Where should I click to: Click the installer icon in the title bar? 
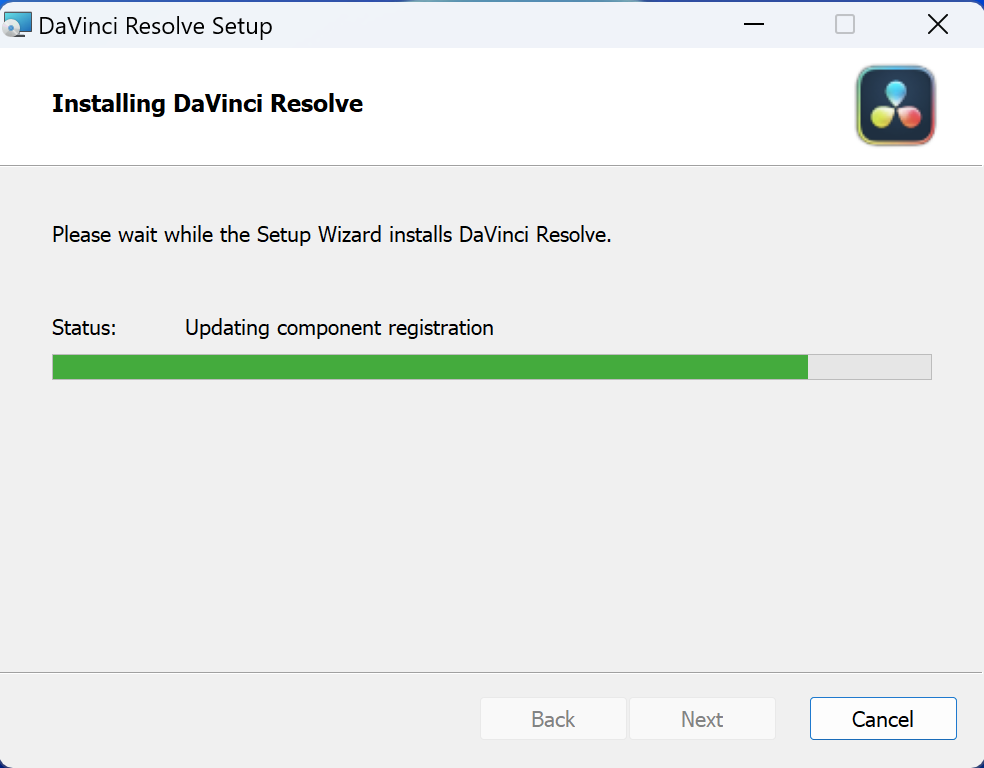(19, 25)
